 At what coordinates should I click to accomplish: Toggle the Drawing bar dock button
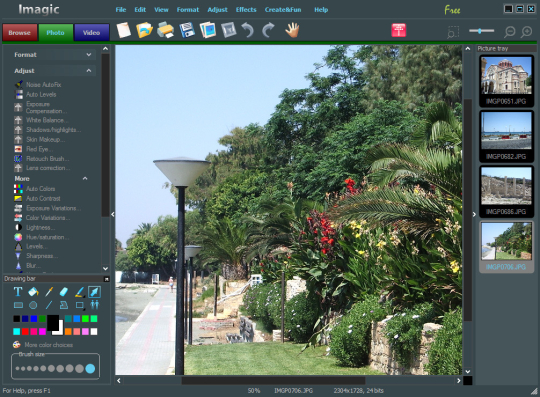106,279
